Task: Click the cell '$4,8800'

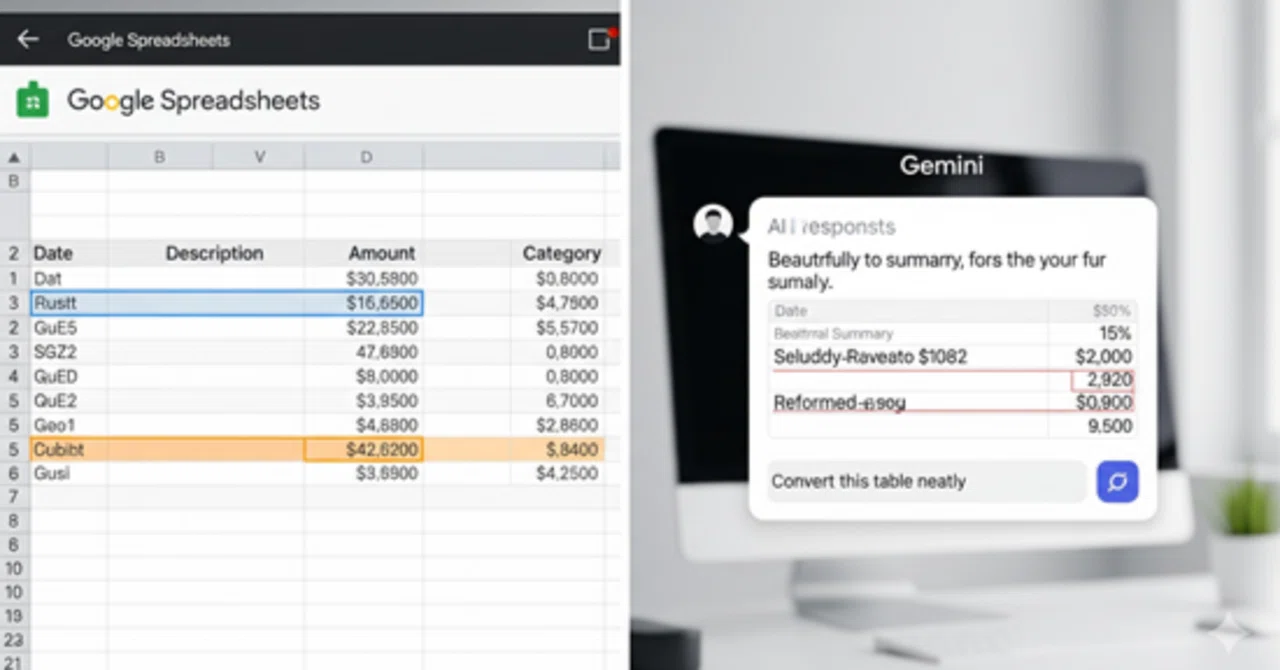Action: pyautogui.click(x=364, y=425)
